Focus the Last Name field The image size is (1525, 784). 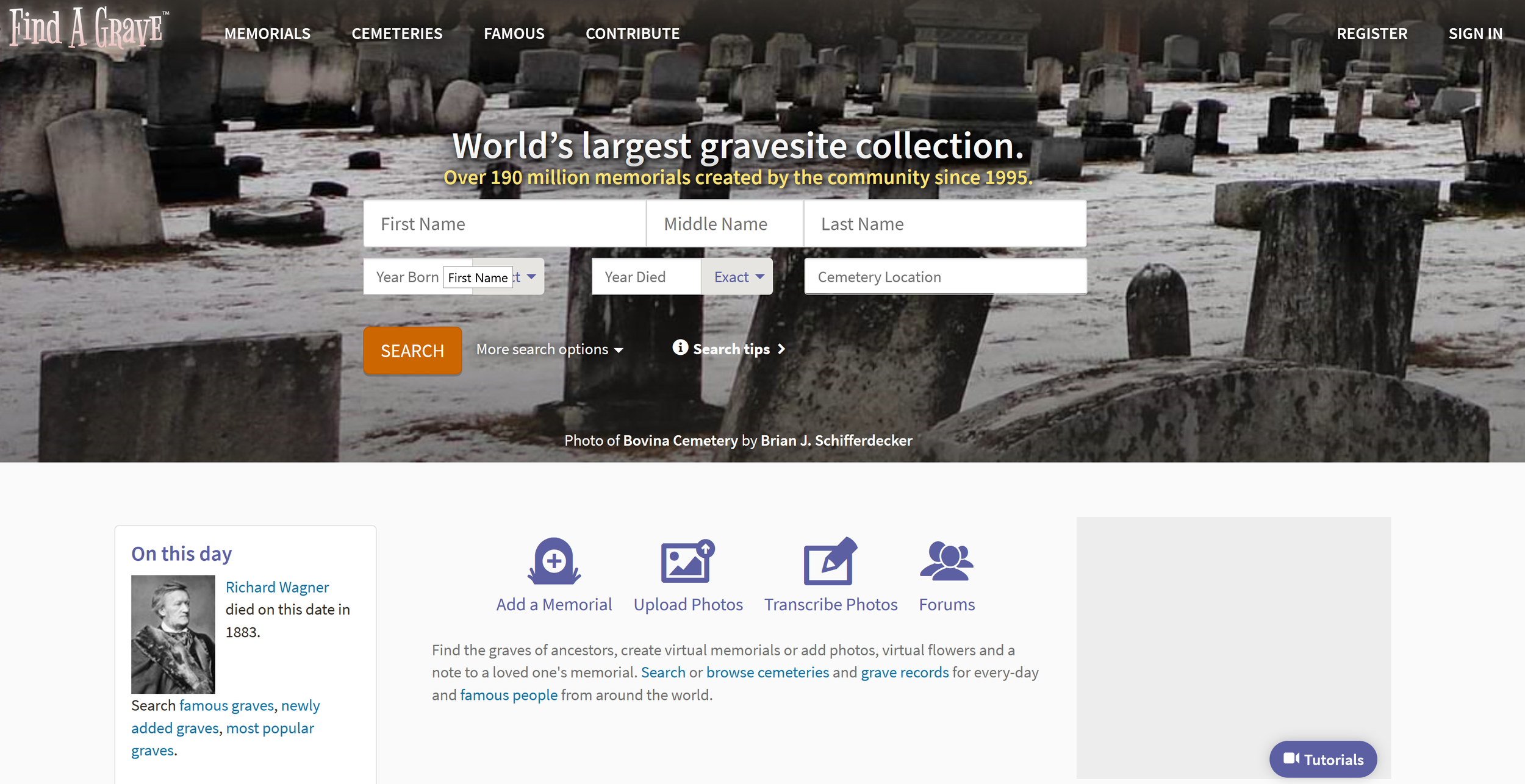pos(945,224)
